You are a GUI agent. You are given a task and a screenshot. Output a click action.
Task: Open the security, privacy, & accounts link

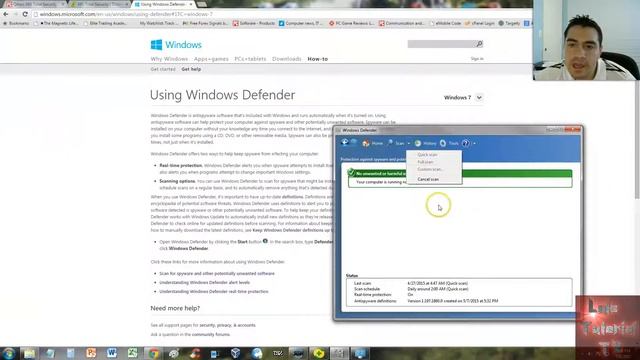pos(227,325)
